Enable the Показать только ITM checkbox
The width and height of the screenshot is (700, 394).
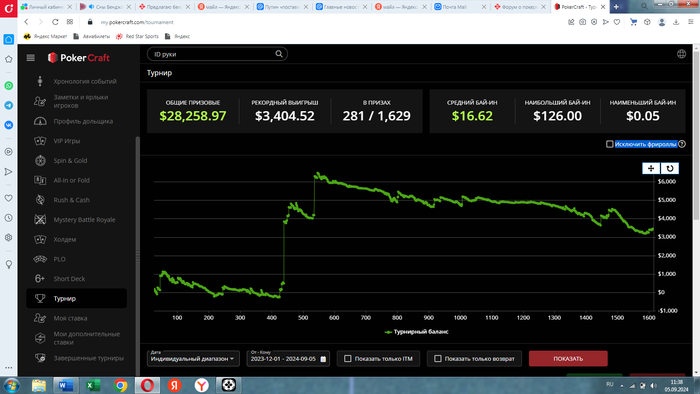[x=348, y=358]
